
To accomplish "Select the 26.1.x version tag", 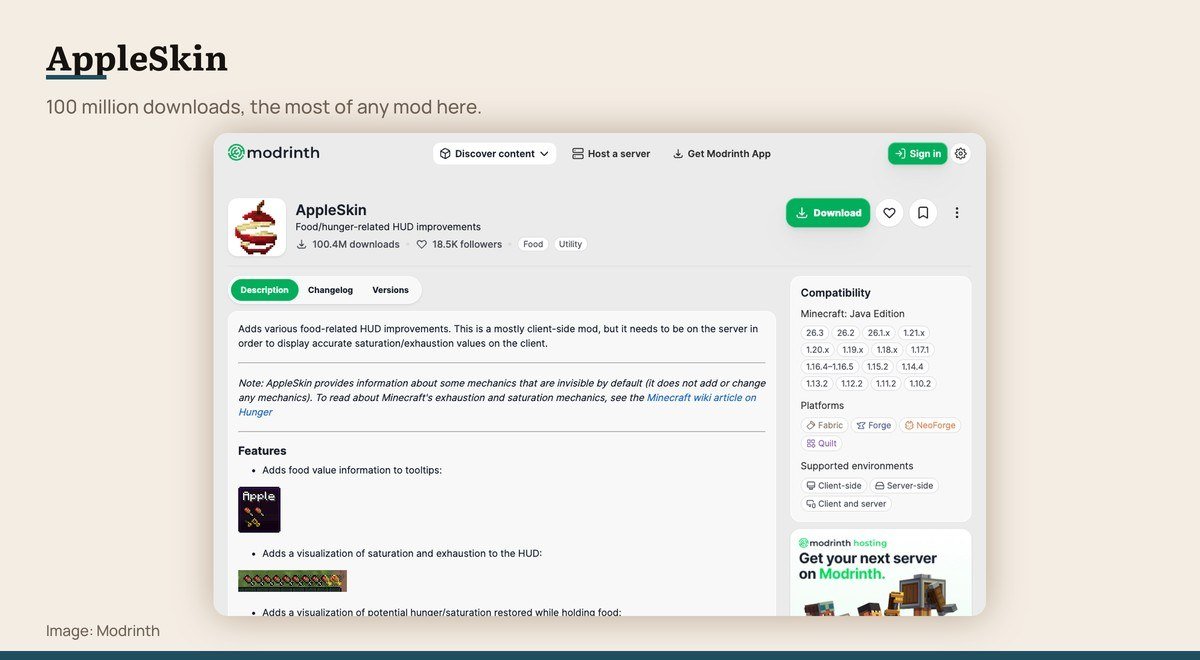I will pos(878,333).
